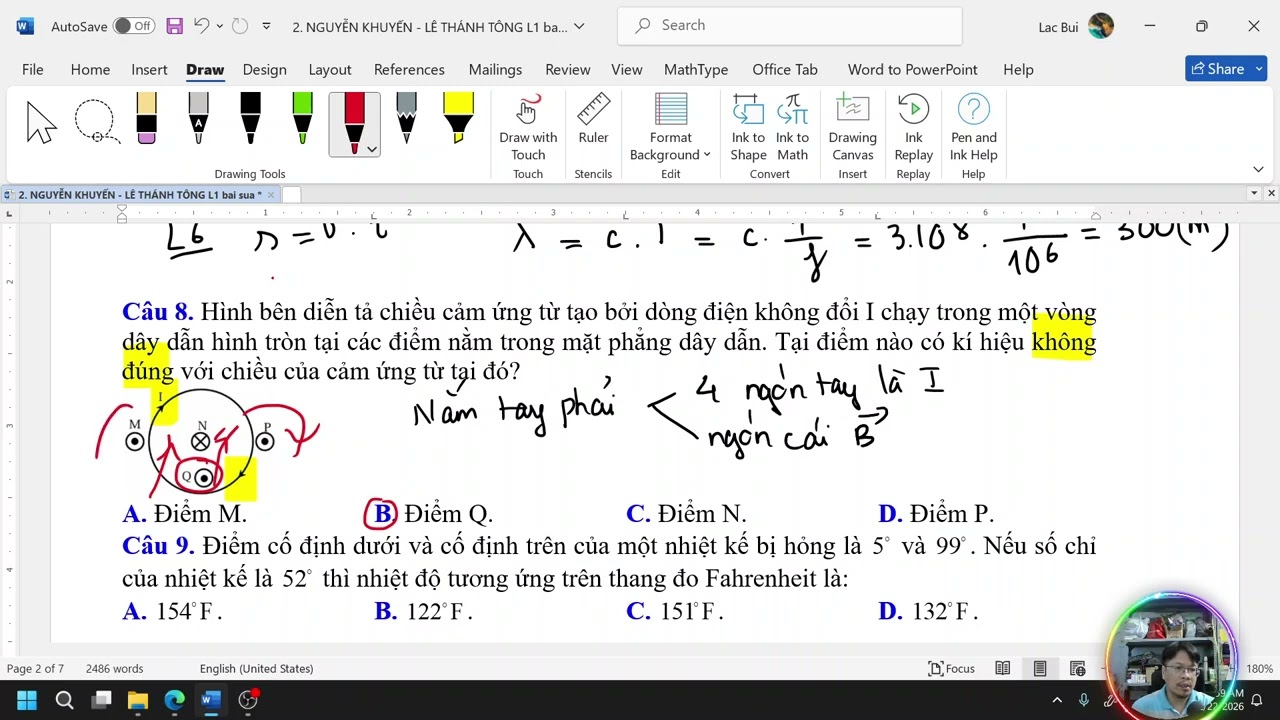Open the Mailings tab
The width and height of the screenshot is (1280, 720).
(x=495, y=69)
